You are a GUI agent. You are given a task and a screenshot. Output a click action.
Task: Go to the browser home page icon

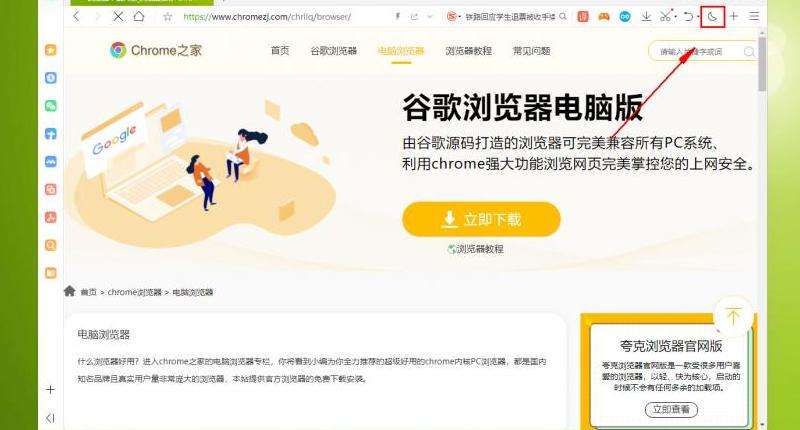[139, 16]
